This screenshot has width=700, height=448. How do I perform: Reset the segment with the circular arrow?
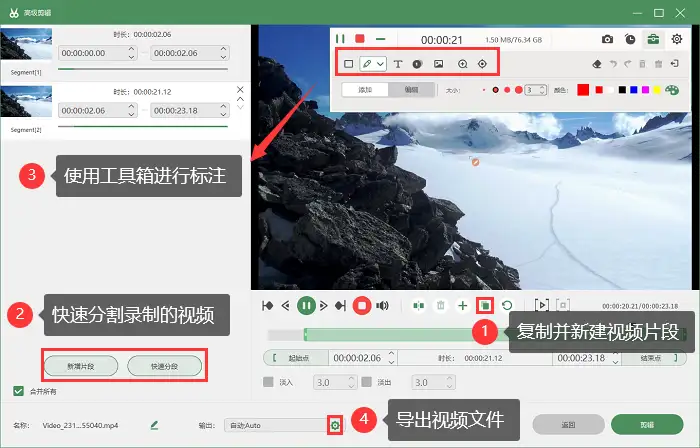pyautogui.click(x=507, y=306)
